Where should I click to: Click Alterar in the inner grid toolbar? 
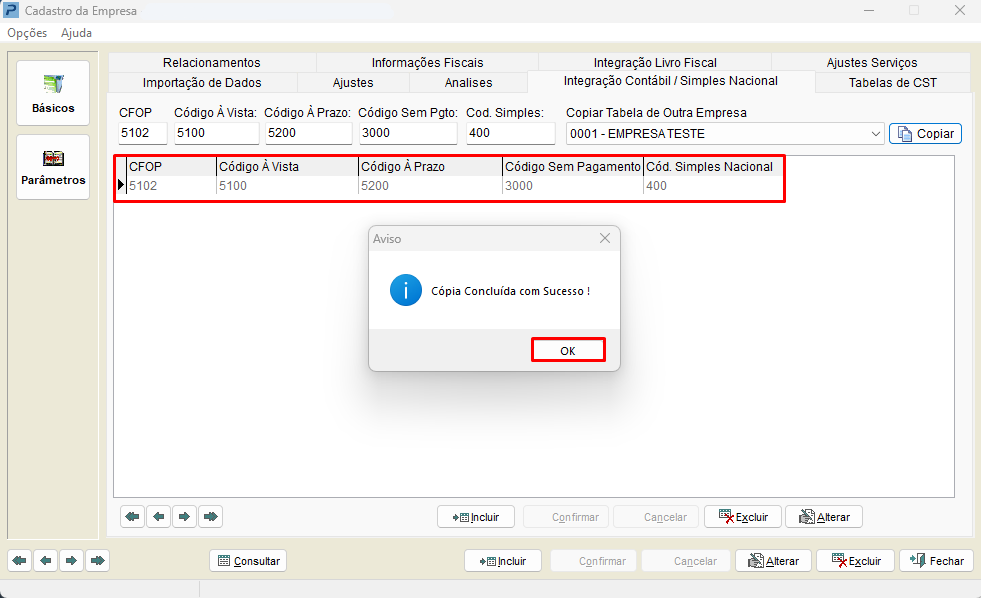(824, 517)
